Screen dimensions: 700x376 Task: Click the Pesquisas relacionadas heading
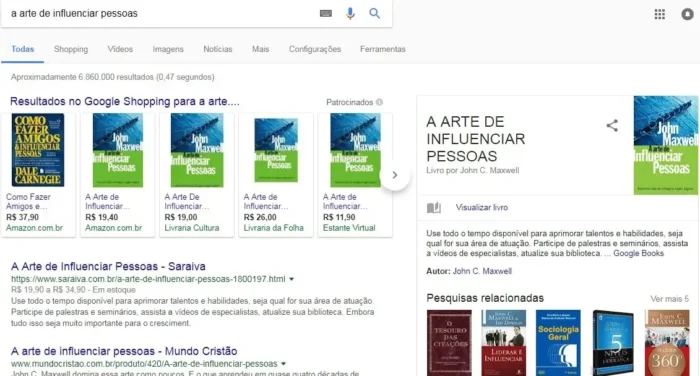coord(485,298)
